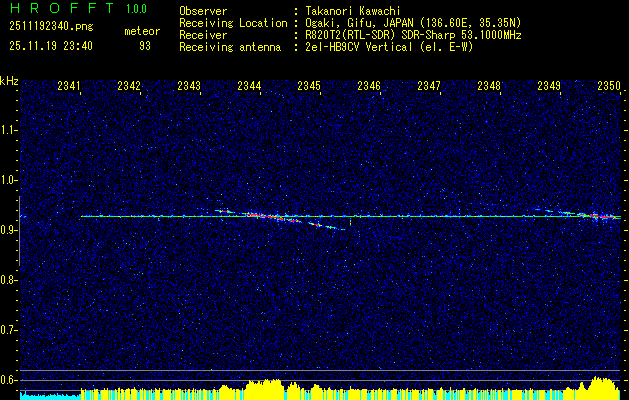Click the 2345 time marker
This screenshot has height=400, width=629.
[x=309, y=85]
